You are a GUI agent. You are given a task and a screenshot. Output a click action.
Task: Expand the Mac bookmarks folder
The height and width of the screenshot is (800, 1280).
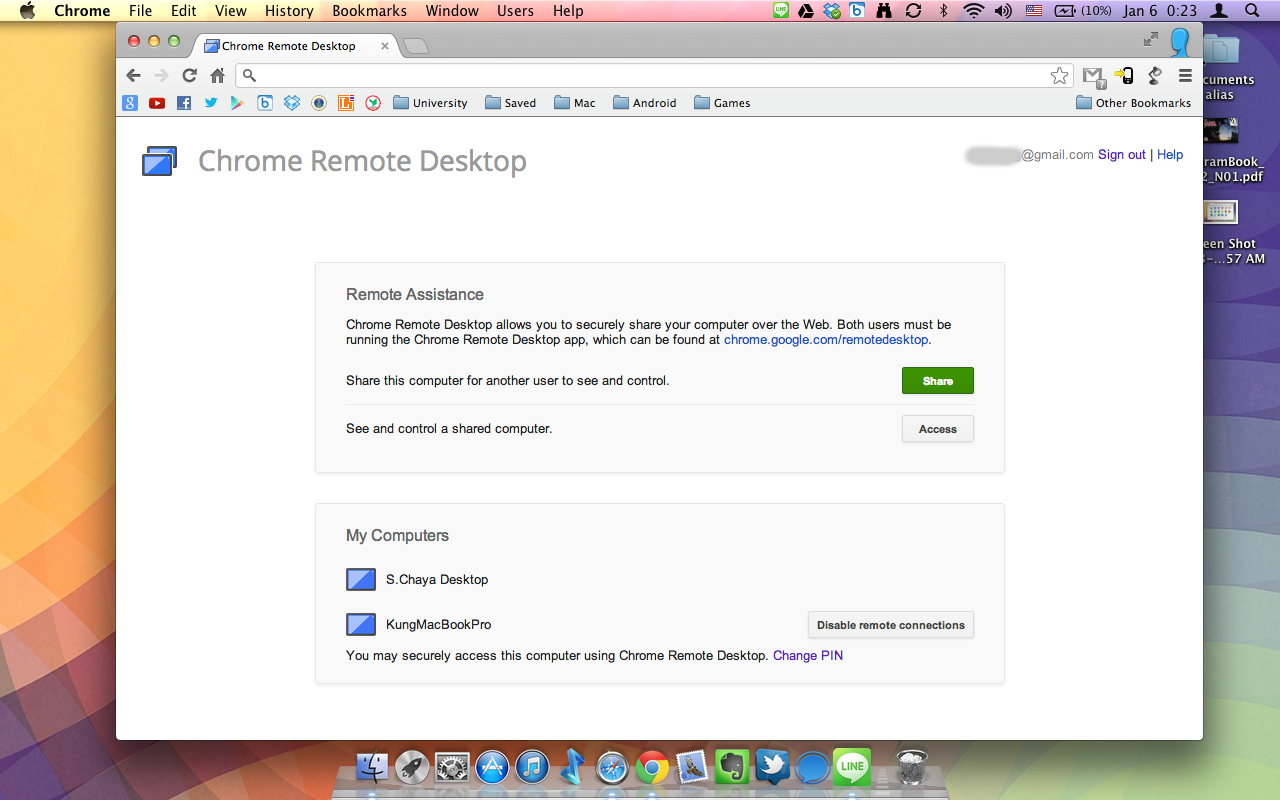tap(574, 103)
